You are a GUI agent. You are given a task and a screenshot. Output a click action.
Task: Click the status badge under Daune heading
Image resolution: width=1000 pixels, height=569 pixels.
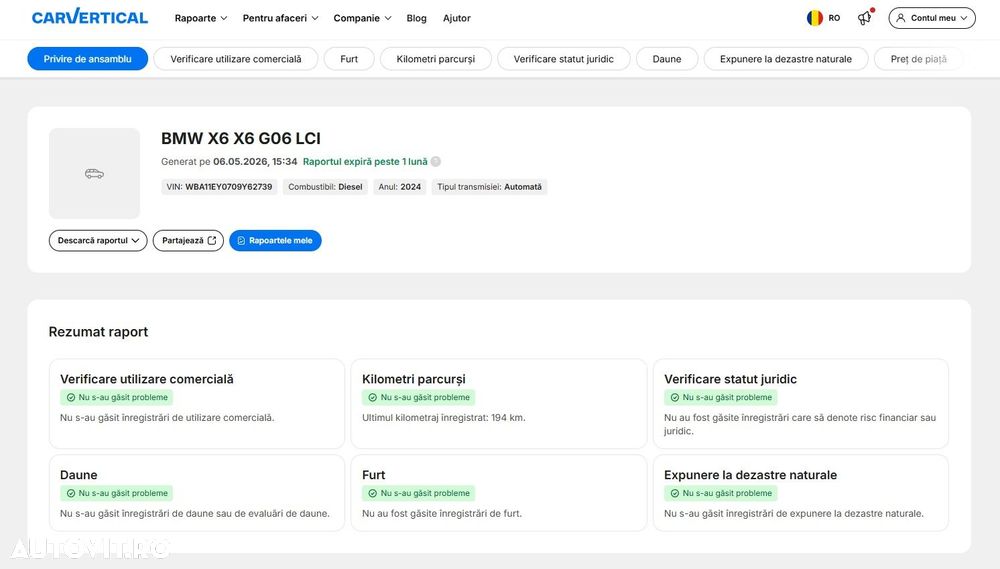point(117,493)
